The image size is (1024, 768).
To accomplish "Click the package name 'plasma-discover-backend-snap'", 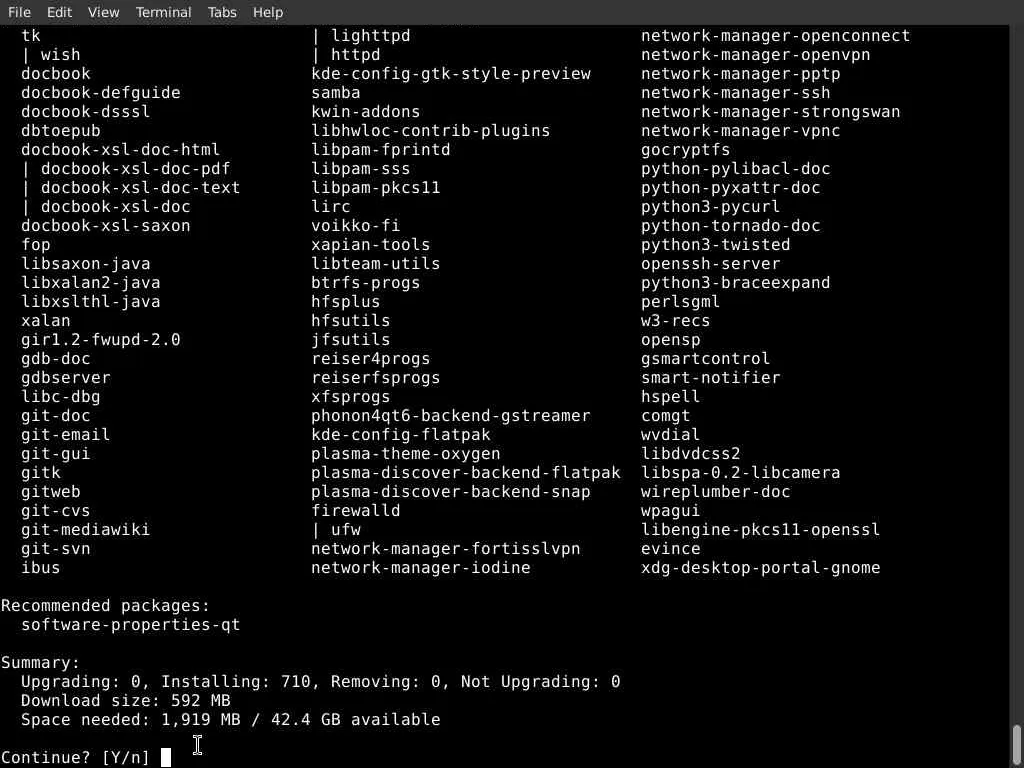I will coord(451,492).
